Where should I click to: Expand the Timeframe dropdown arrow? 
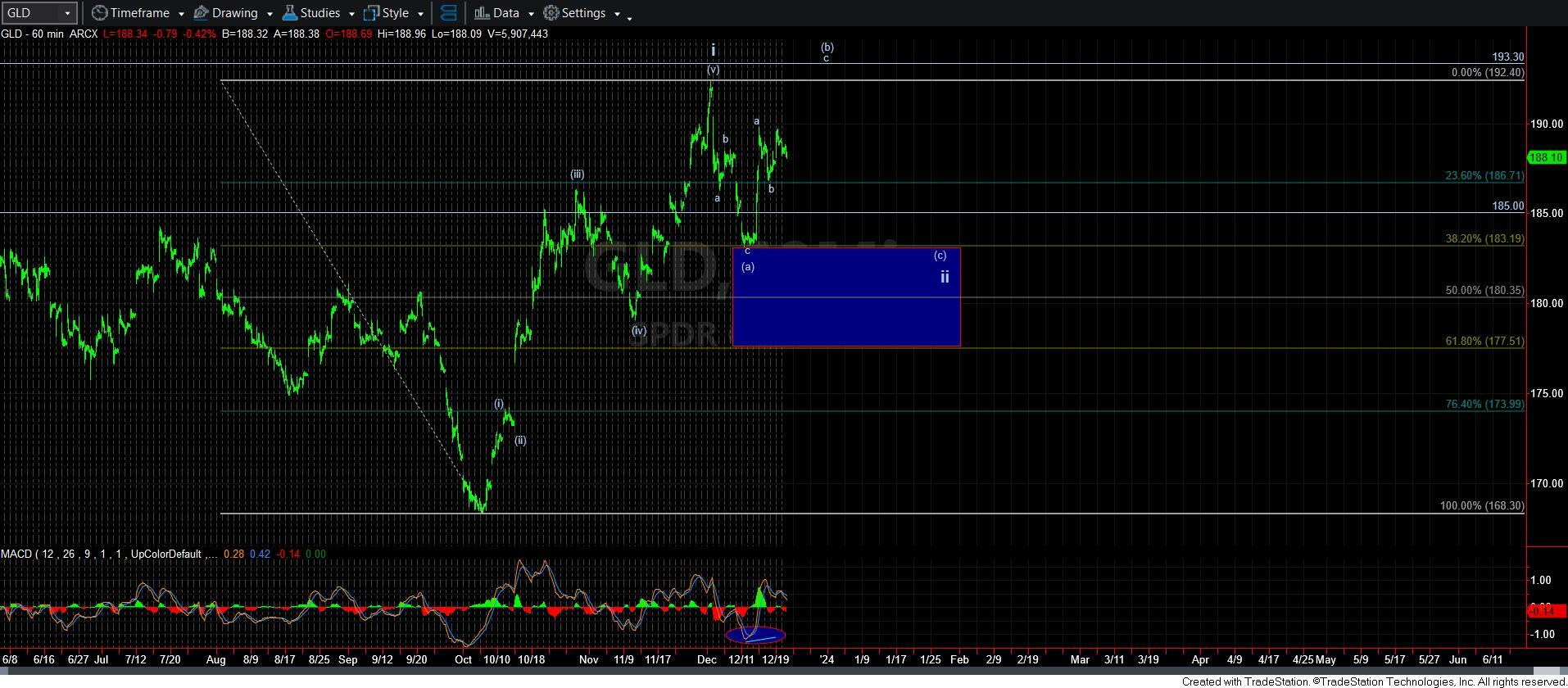point(181,14)
